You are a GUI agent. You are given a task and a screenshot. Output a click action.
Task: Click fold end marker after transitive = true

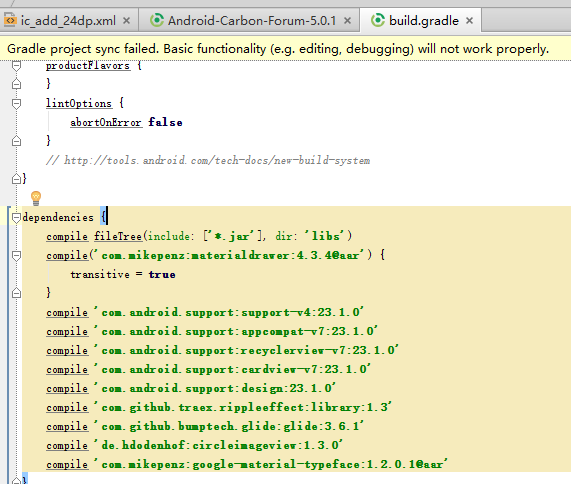16,293
